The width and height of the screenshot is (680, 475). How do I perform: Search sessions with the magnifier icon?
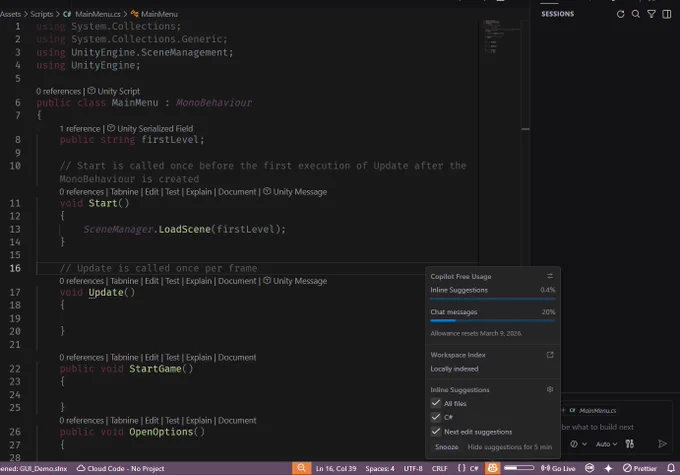click(636, 14)
